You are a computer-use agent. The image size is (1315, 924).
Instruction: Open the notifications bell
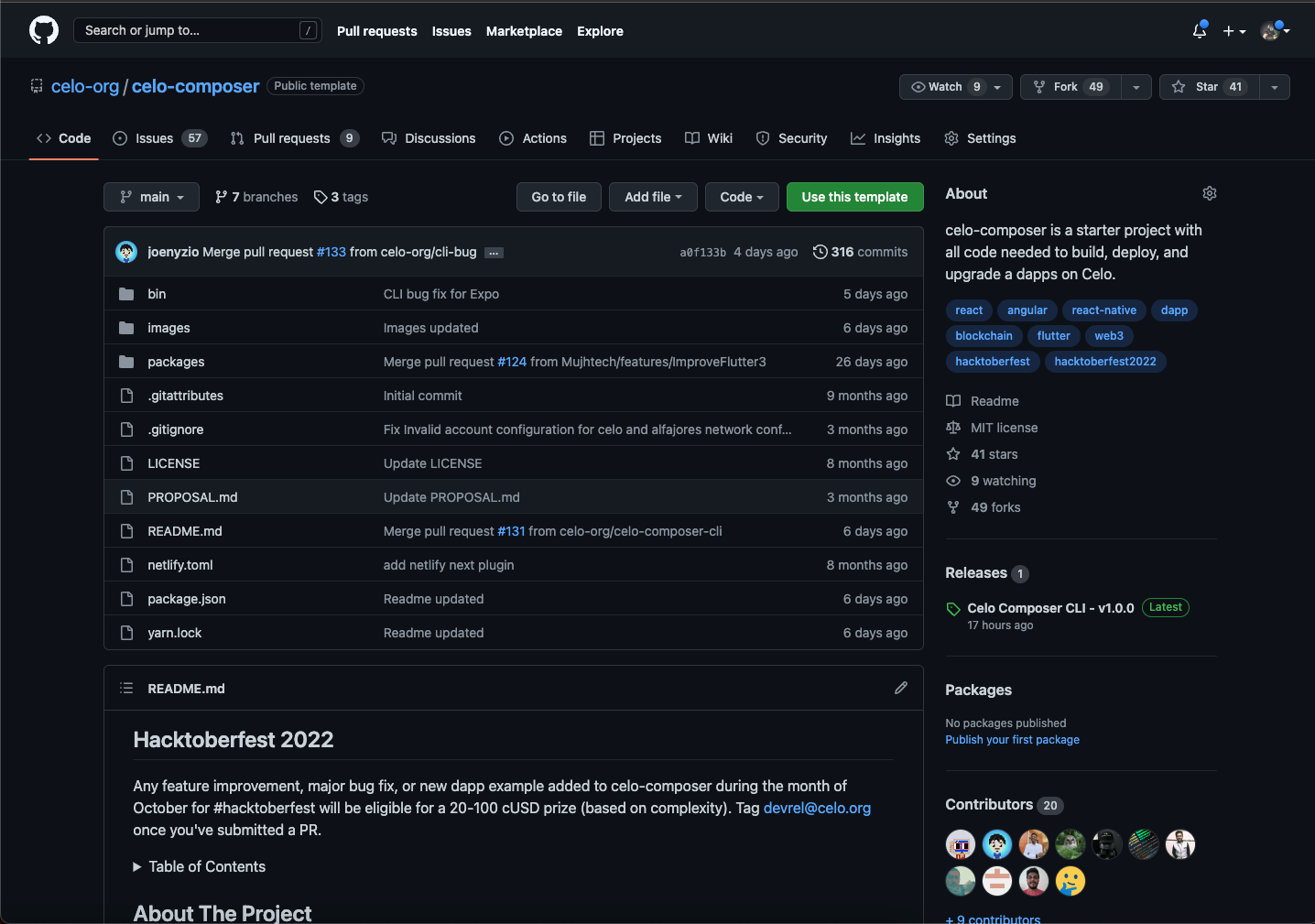(x=1200, y=30)
